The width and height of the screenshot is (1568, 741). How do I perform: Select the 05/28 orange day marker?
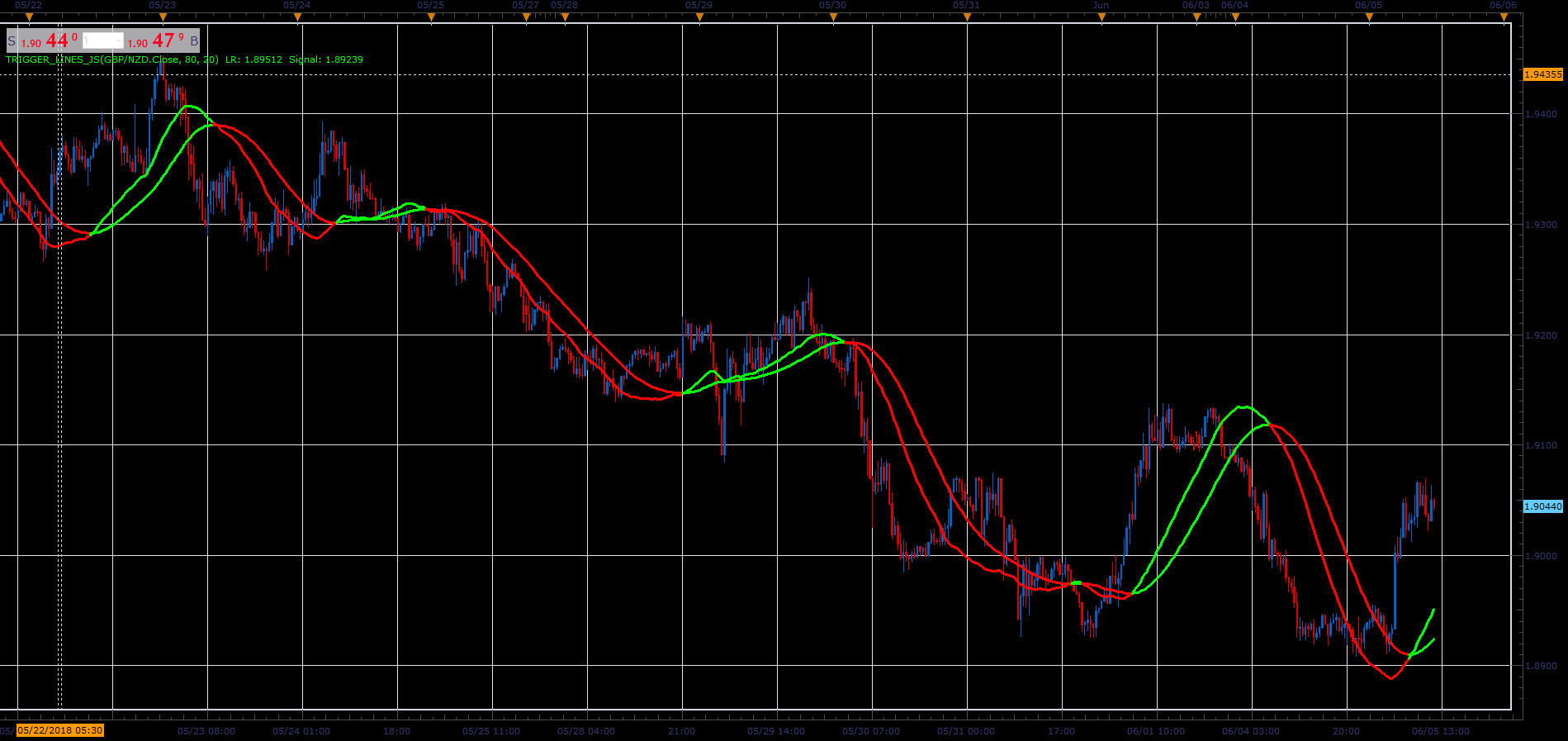point(565,17)
